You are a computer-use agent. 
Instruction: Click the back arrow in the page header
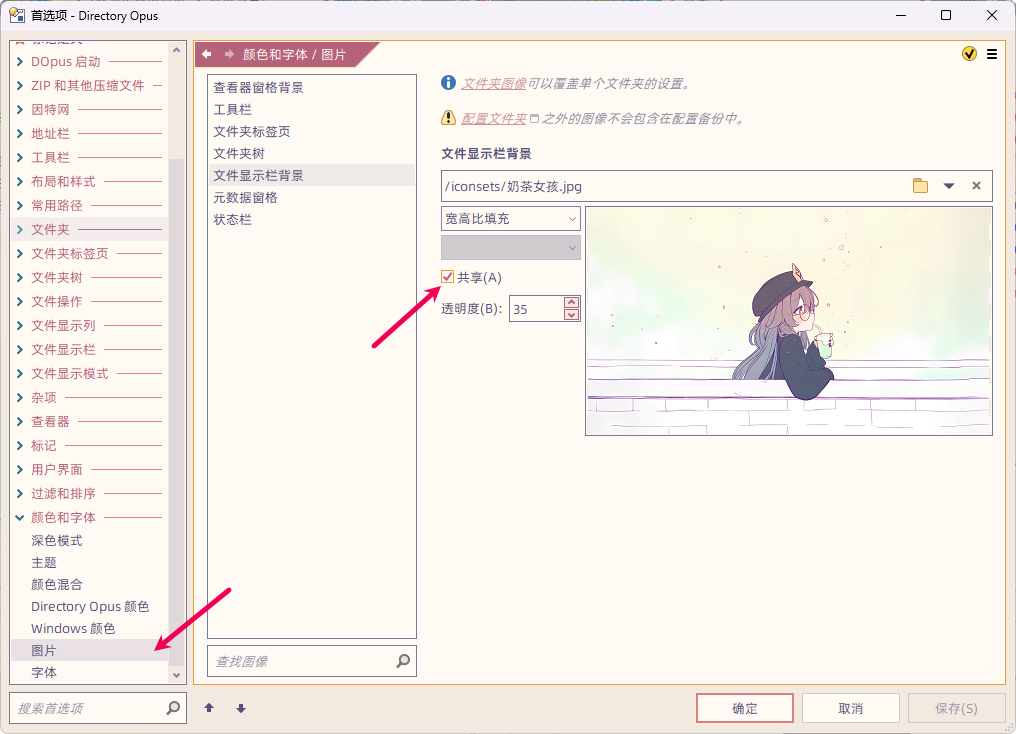pyautogui.click(x=207, y=54)
